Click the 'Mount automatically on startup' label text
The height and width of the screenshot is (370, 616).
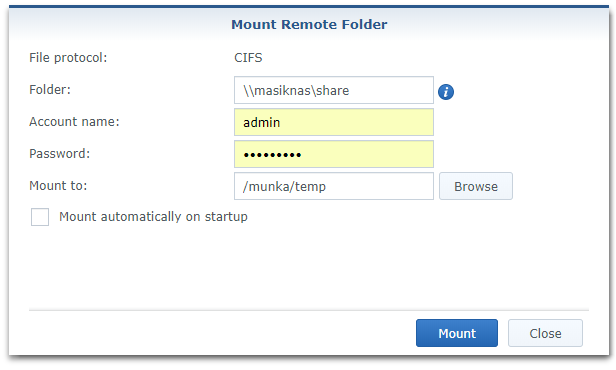[x=153, y=217]
